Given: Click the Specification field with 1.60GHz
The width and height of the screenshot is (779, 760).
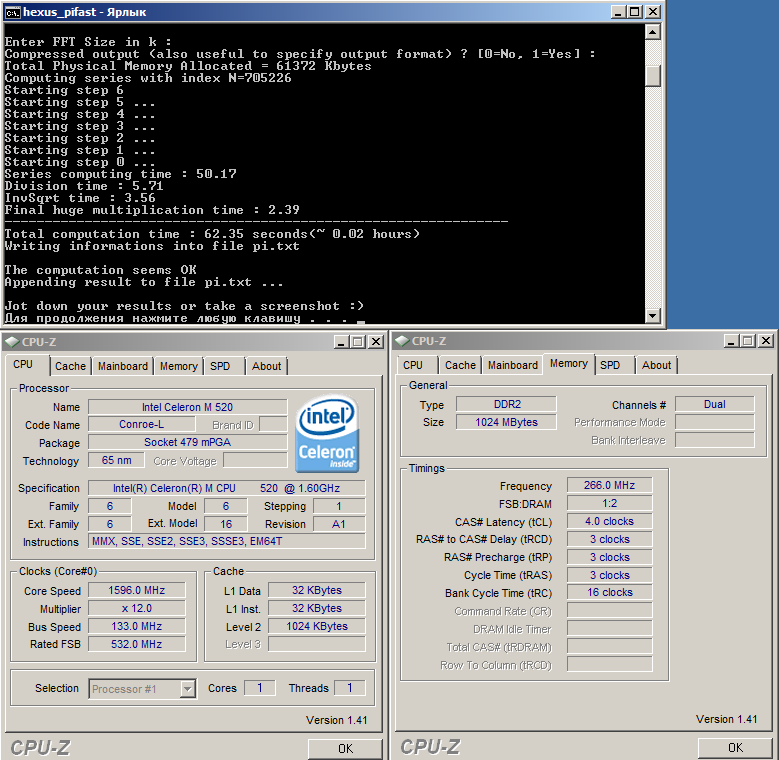Looking at the screenshot, I should (227, 488).
